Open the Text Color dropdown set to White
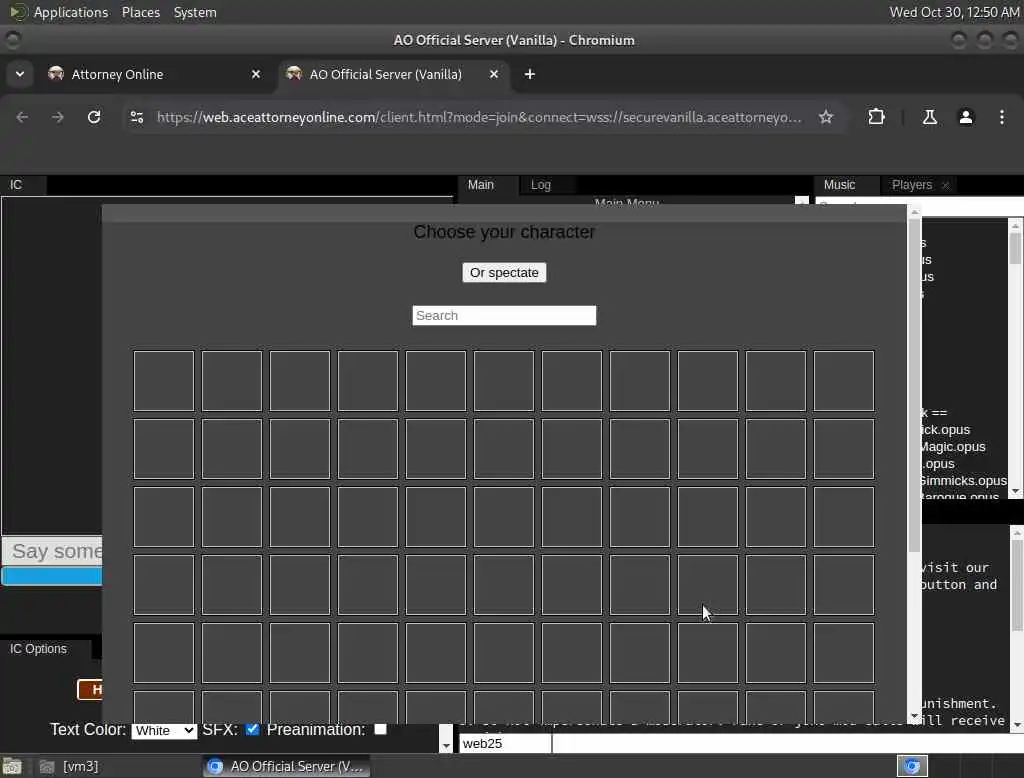Screen dimensions: 1024x778 [x=164, y=730]
